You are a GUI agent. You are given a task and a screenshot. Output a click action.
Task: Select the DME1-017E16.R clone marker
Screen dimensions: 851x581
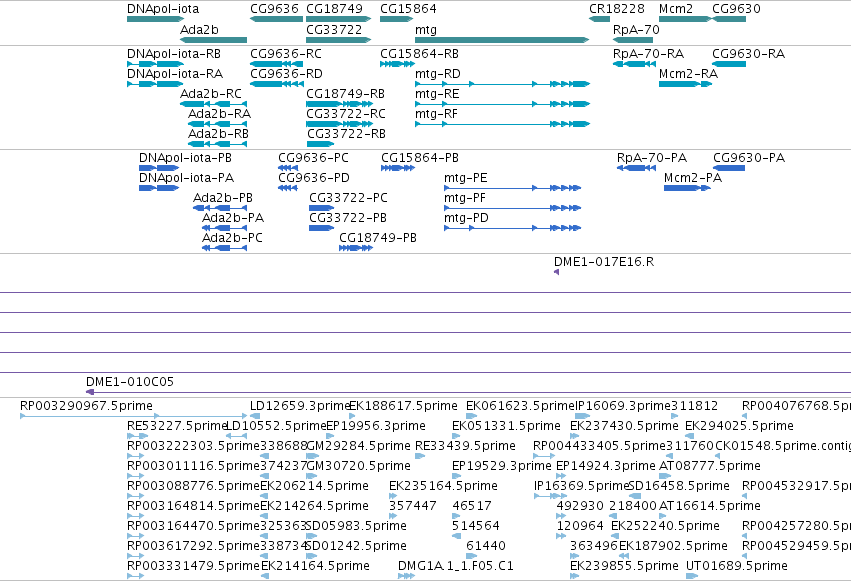556,272
